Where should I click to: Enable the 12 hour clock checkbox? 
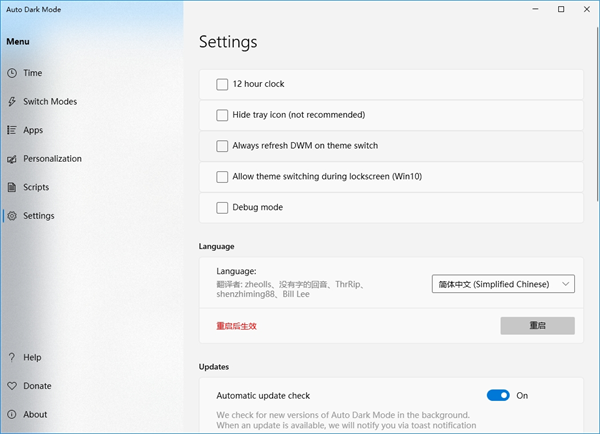pos(222,84)
